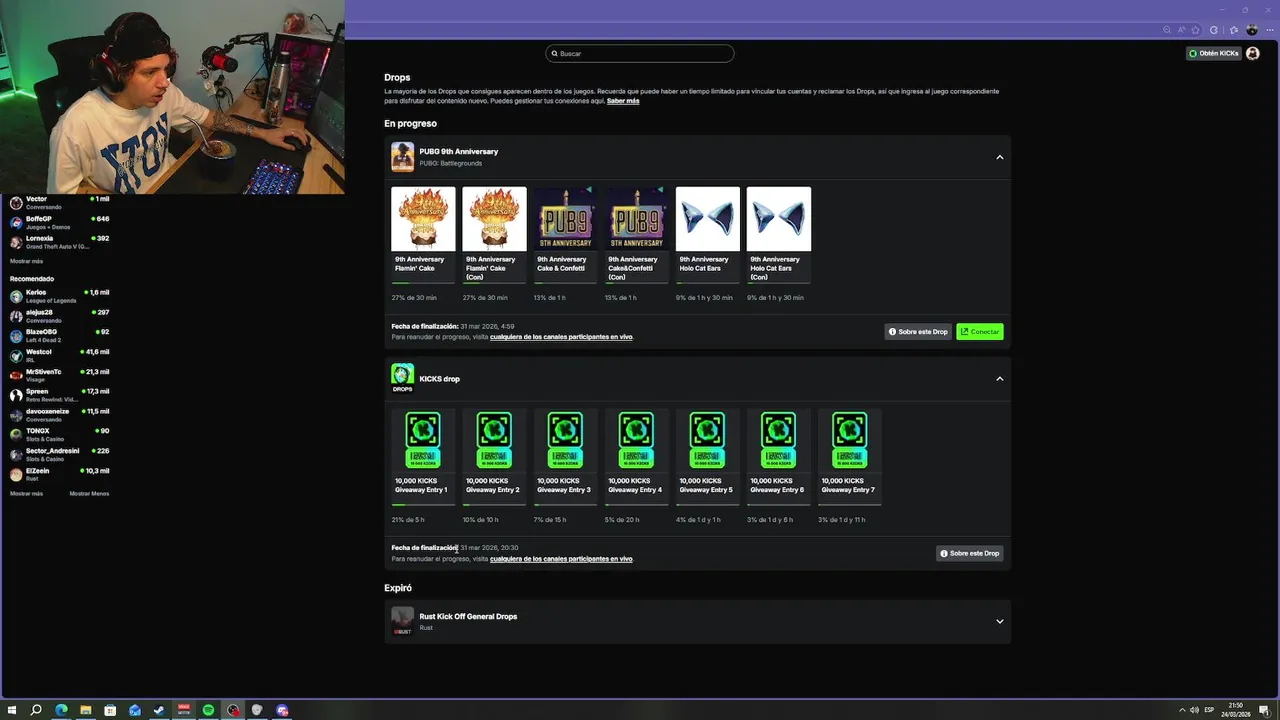Click the Obtén KICKs button
Viewport: 1280px width, 720px height.
(x=1214, y=53)
